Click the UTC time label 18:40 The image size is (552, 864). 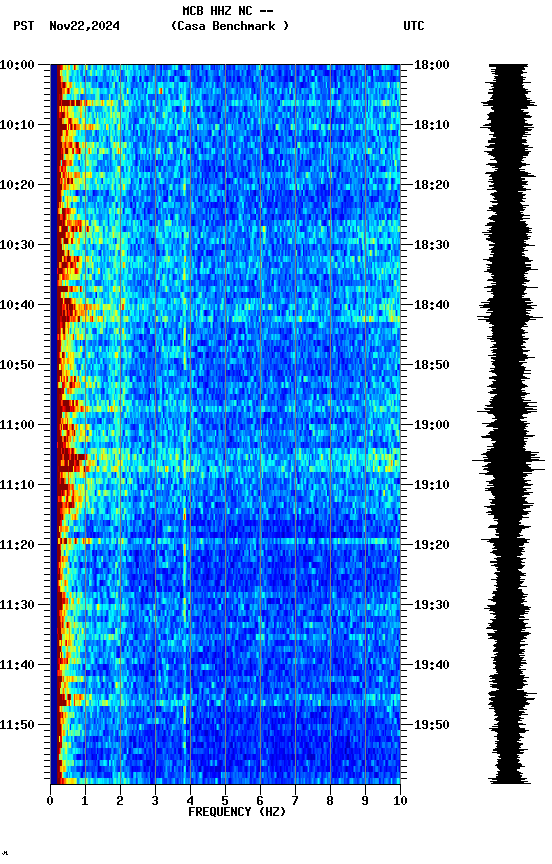pos(432,305)
